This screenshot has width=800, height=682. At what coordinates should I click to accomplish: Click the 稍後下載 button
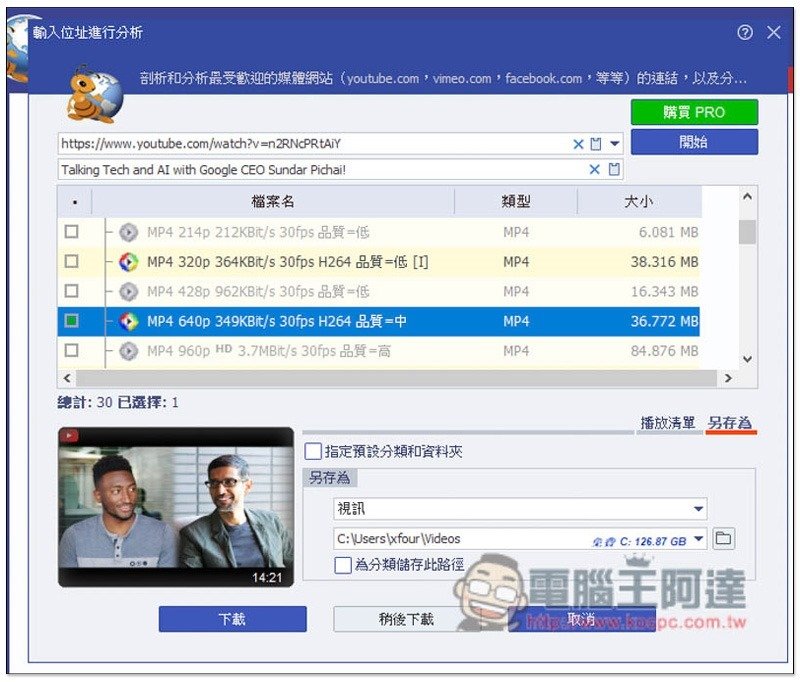[406, 619]
